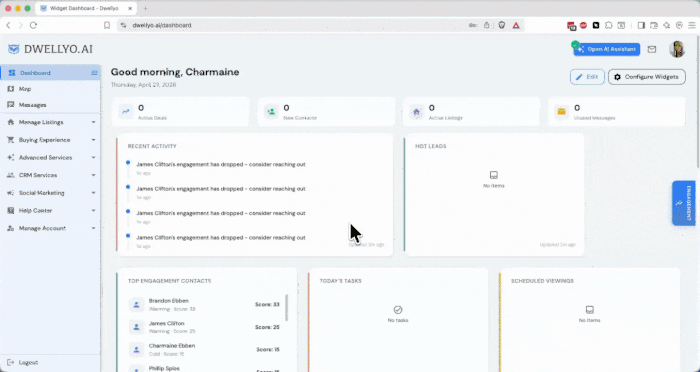Open the user profile avatar
Image resolution: width=700 pixels, height=372 pixels.
677,49
